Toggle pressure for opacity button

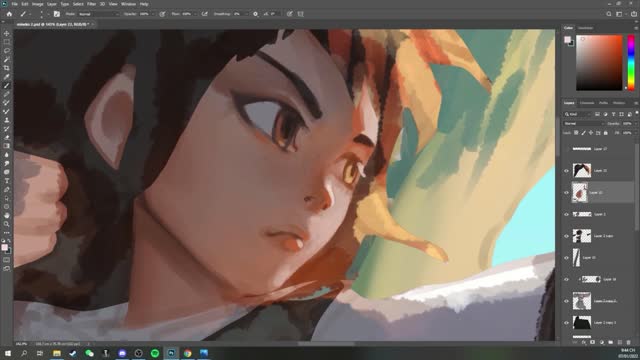click(x=162, y=14)
